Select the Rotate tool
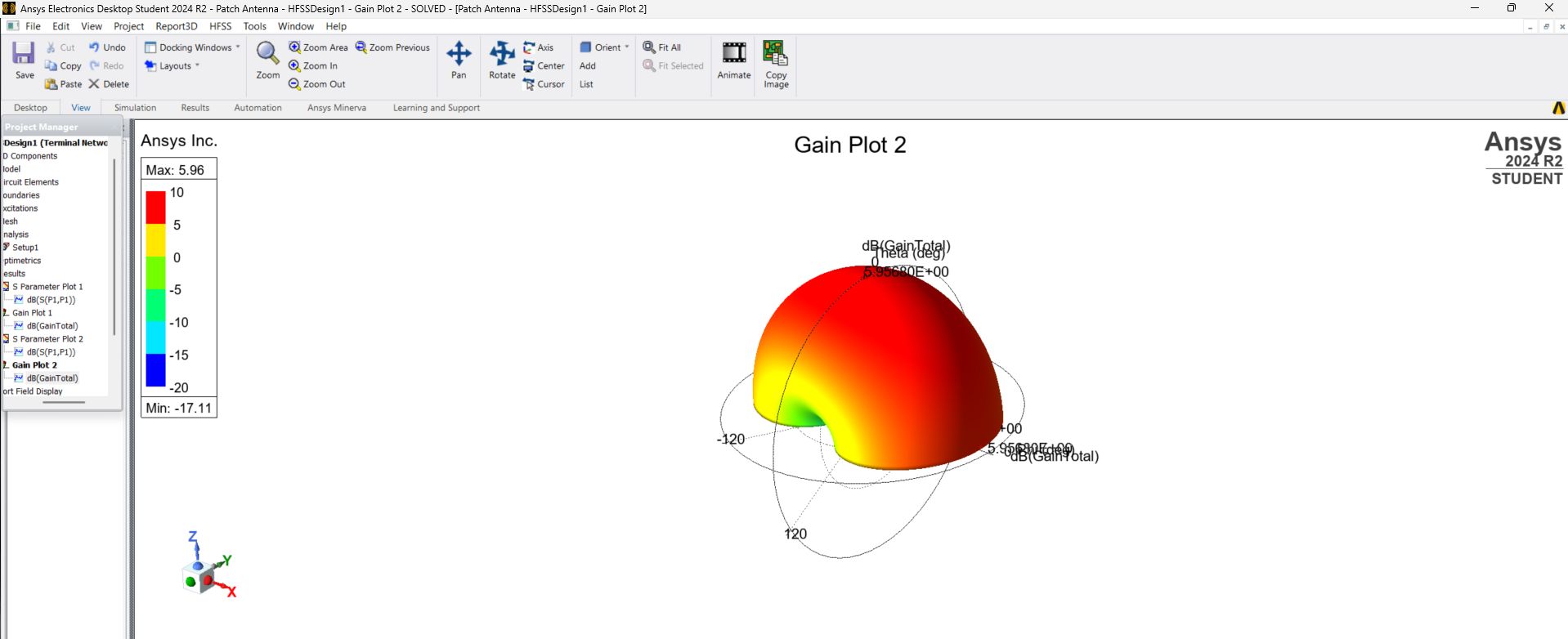Viewport: 1568px width, 639px height. click(x=502, y=60)
